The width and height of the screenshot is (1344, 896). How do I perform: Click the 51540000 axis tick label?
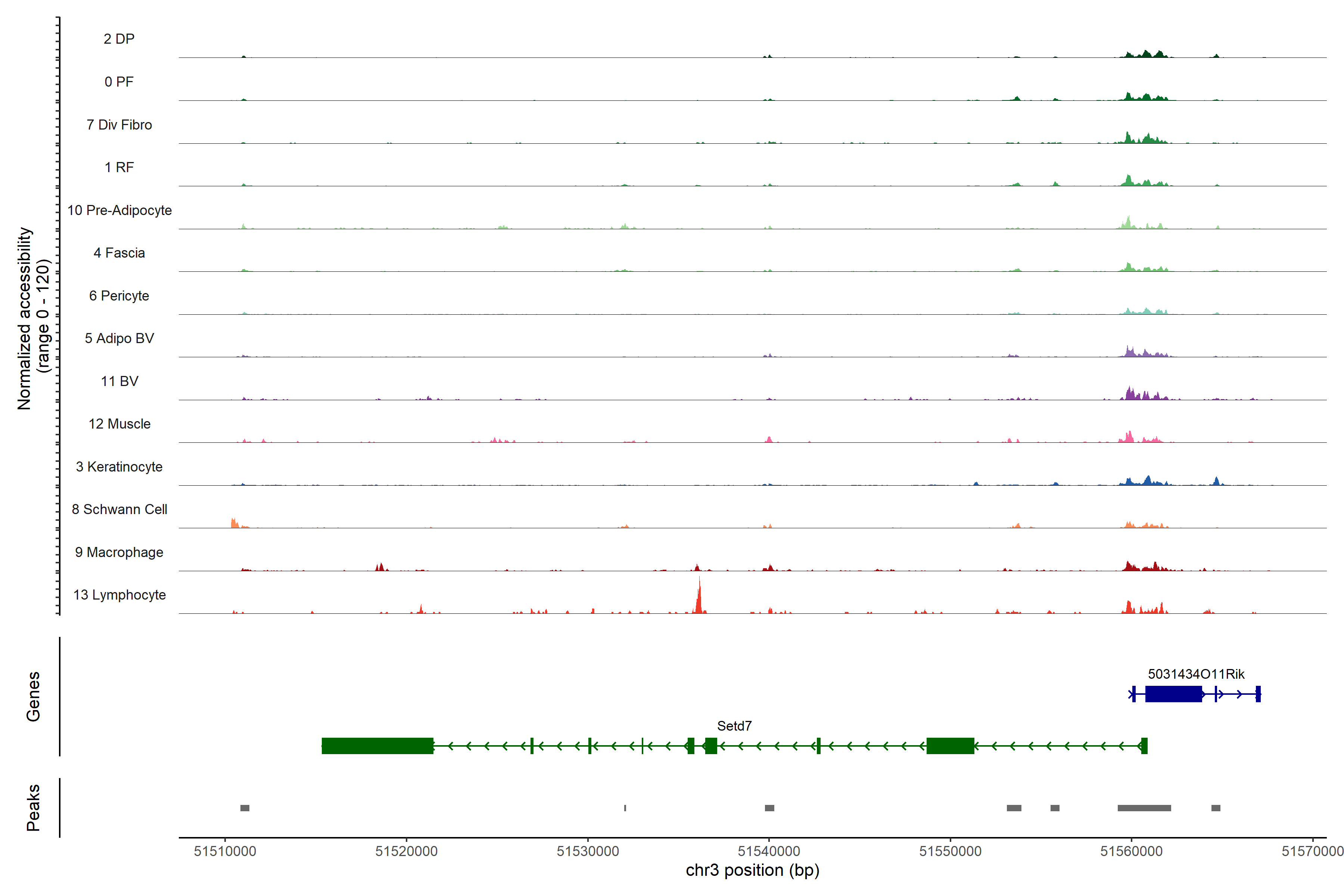coord(769,851)
